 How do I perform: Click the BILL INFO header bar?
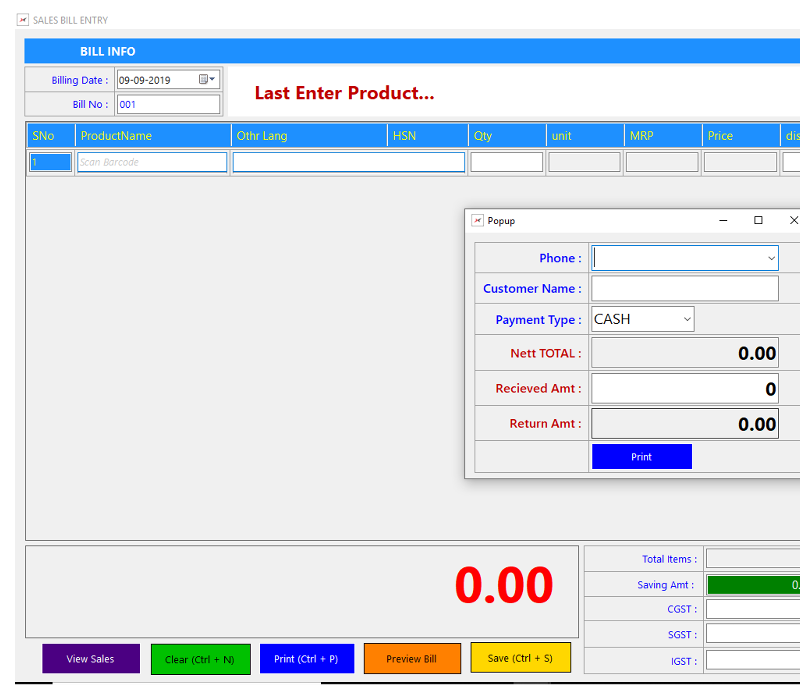coord(412,51)
